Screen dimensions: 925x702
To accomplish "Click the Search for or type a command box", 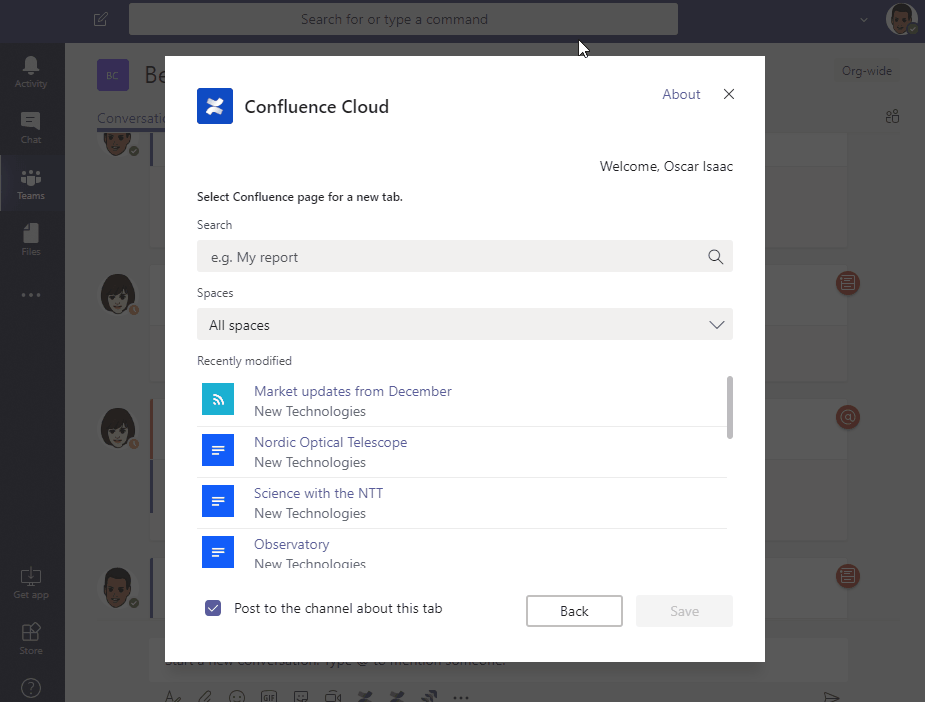I will coord(404,19).
